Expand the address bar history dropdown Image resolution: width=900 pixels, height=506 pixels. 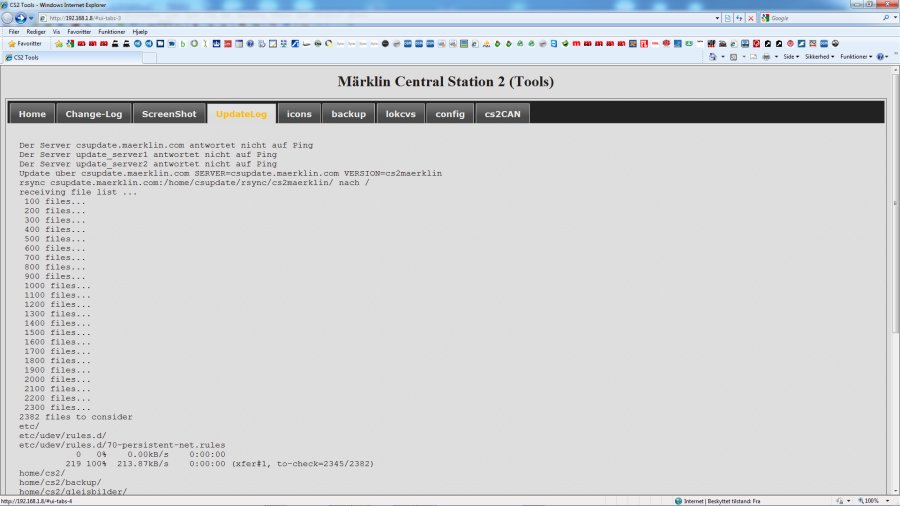717,18
